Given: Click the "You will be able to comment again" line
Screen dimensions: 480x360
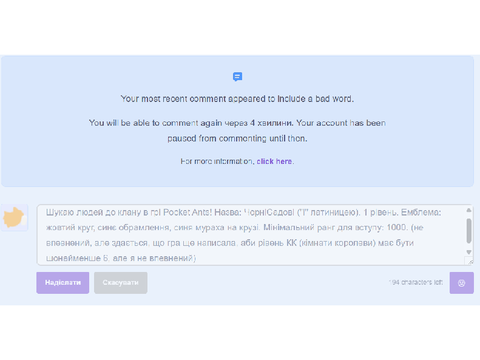Looking at the screenshot, I should coord(237,123).
